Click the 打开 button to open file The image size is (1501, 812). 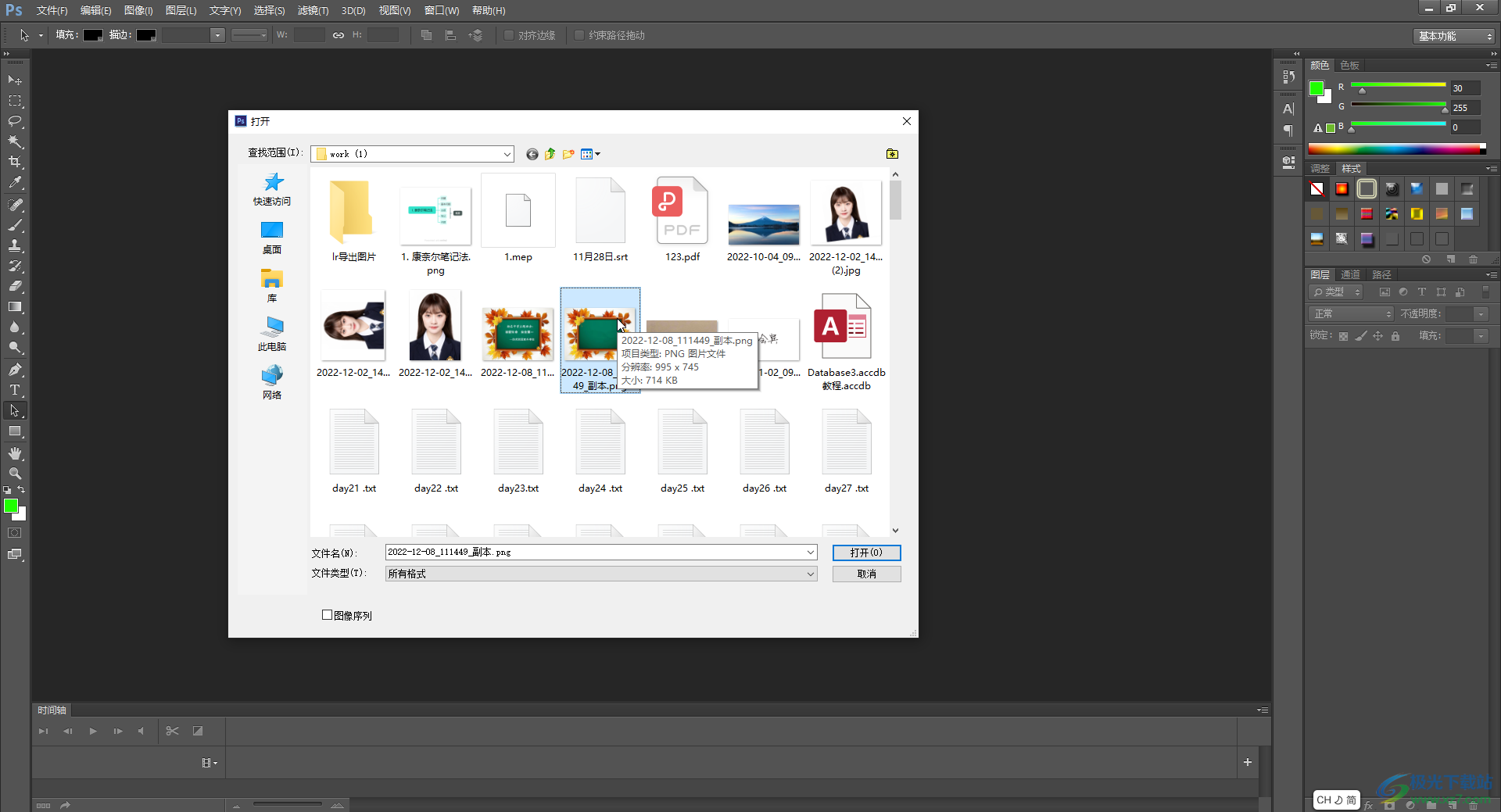(x=866, y=553)
